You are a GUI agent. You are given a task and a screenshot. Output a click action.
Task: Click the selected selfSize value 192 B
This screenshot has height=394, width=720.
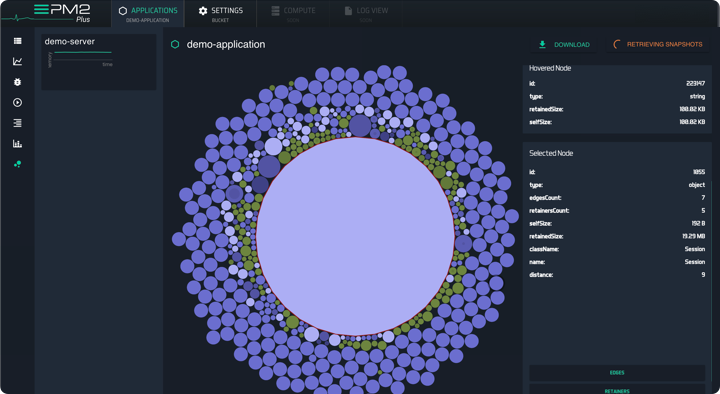click(698, 223)
